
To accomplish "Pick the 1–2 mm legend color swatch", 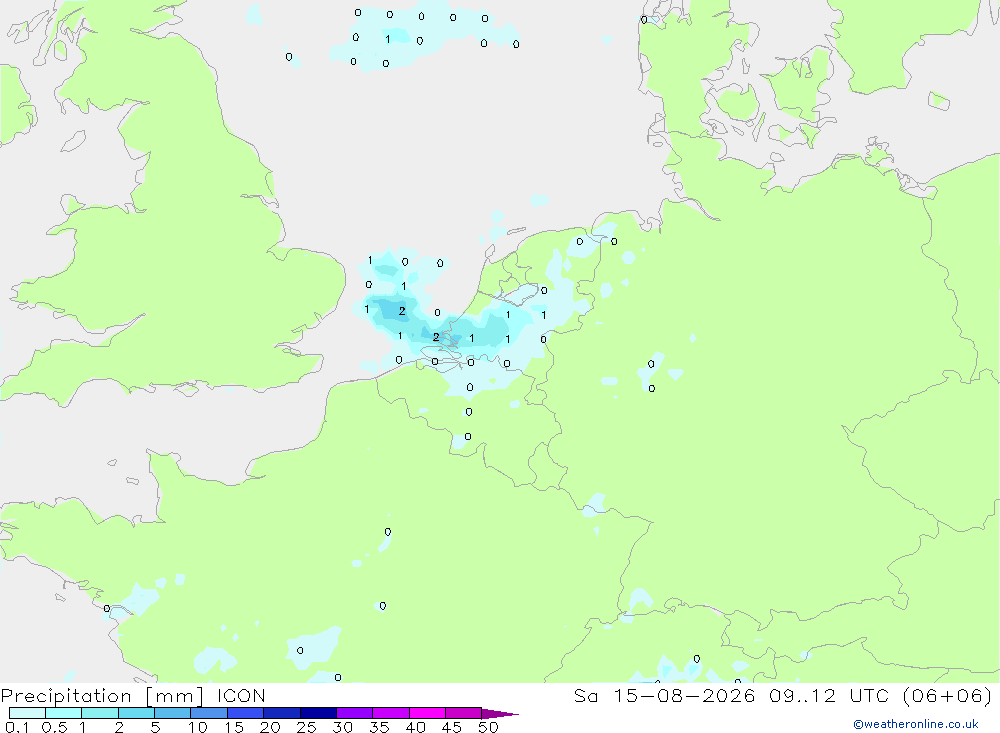I will tap(100, 713).
